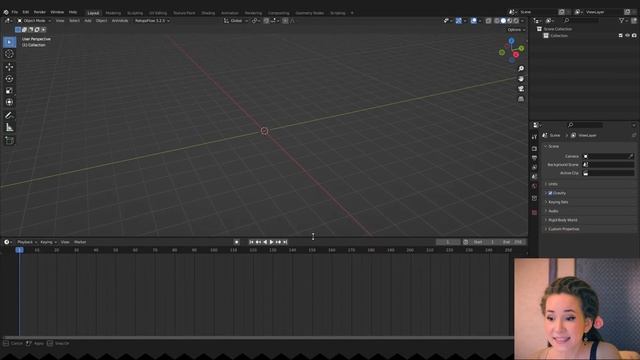Click the Background Scene field
The height and width of the screenshot is (360, 640).
(x=608, y=164)
